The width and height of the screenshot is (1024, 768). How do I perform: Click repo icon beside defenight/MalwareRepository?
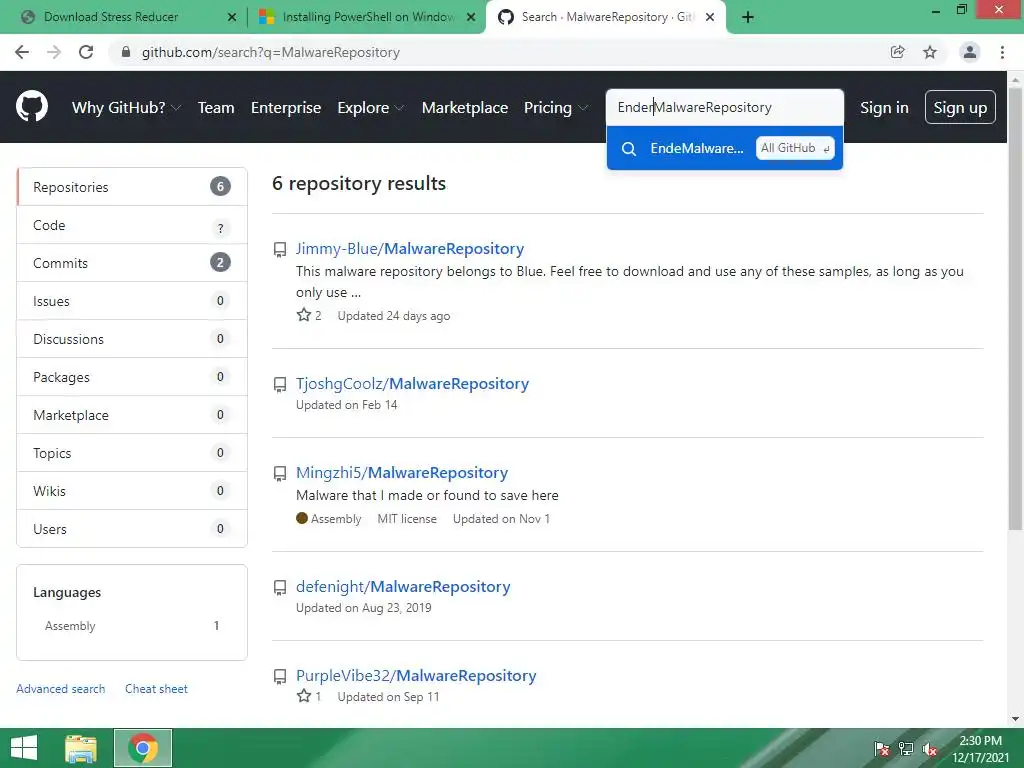[x=280, y=588]
